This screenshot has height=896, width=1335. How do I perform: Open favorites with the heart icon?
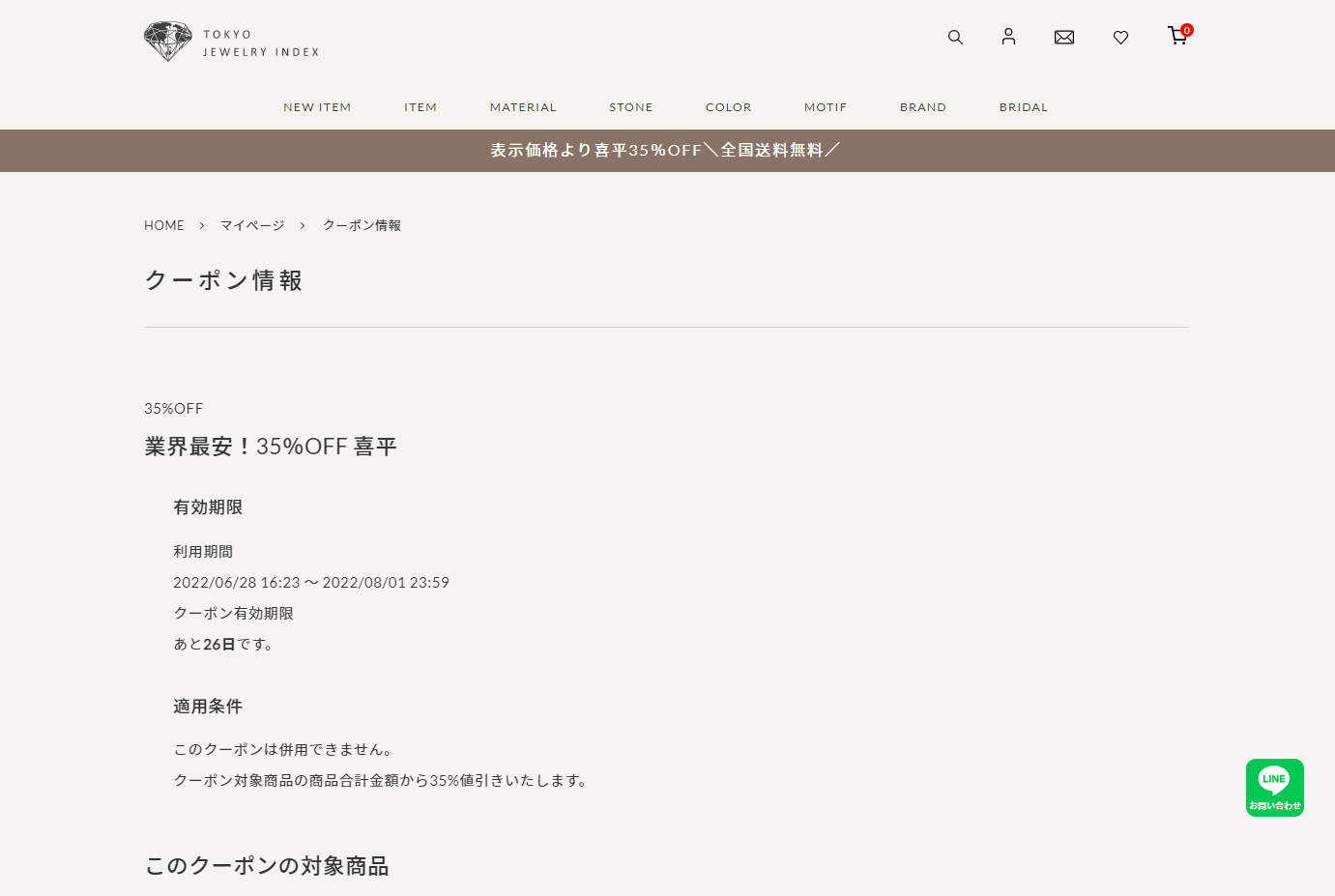1120,38
